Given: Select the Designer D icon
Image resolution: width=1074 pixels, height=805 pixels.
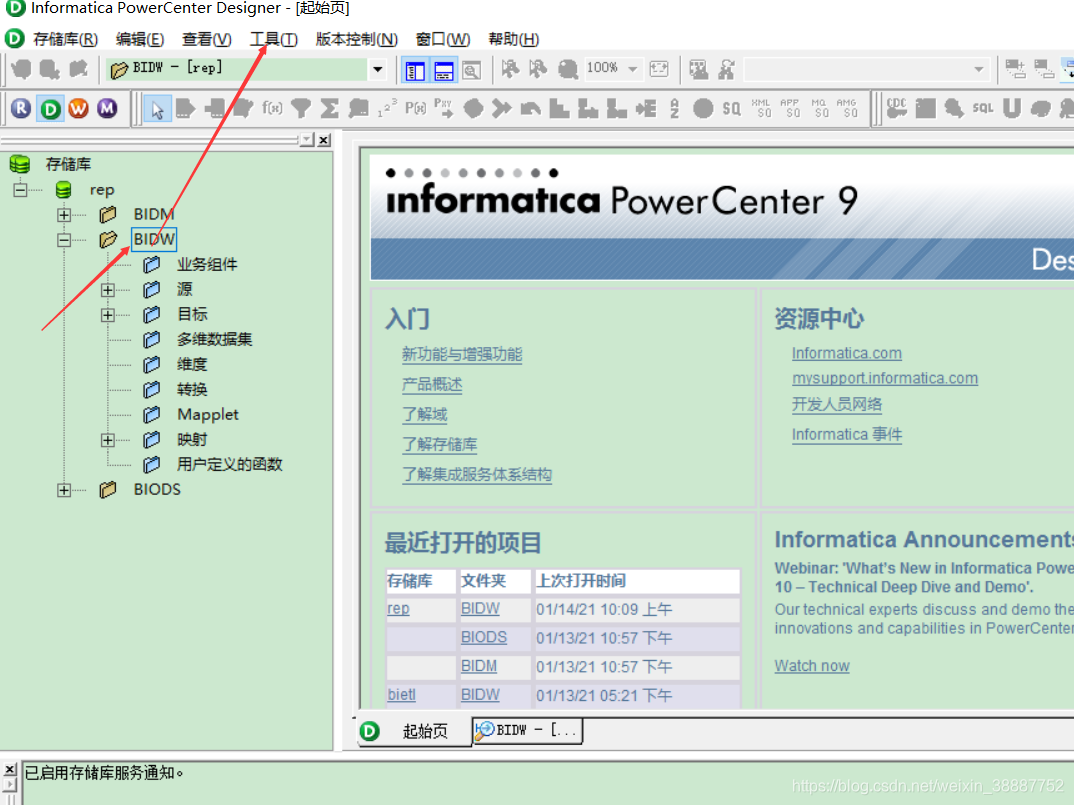Looking at the screenshot, I should tap(50, 108).
